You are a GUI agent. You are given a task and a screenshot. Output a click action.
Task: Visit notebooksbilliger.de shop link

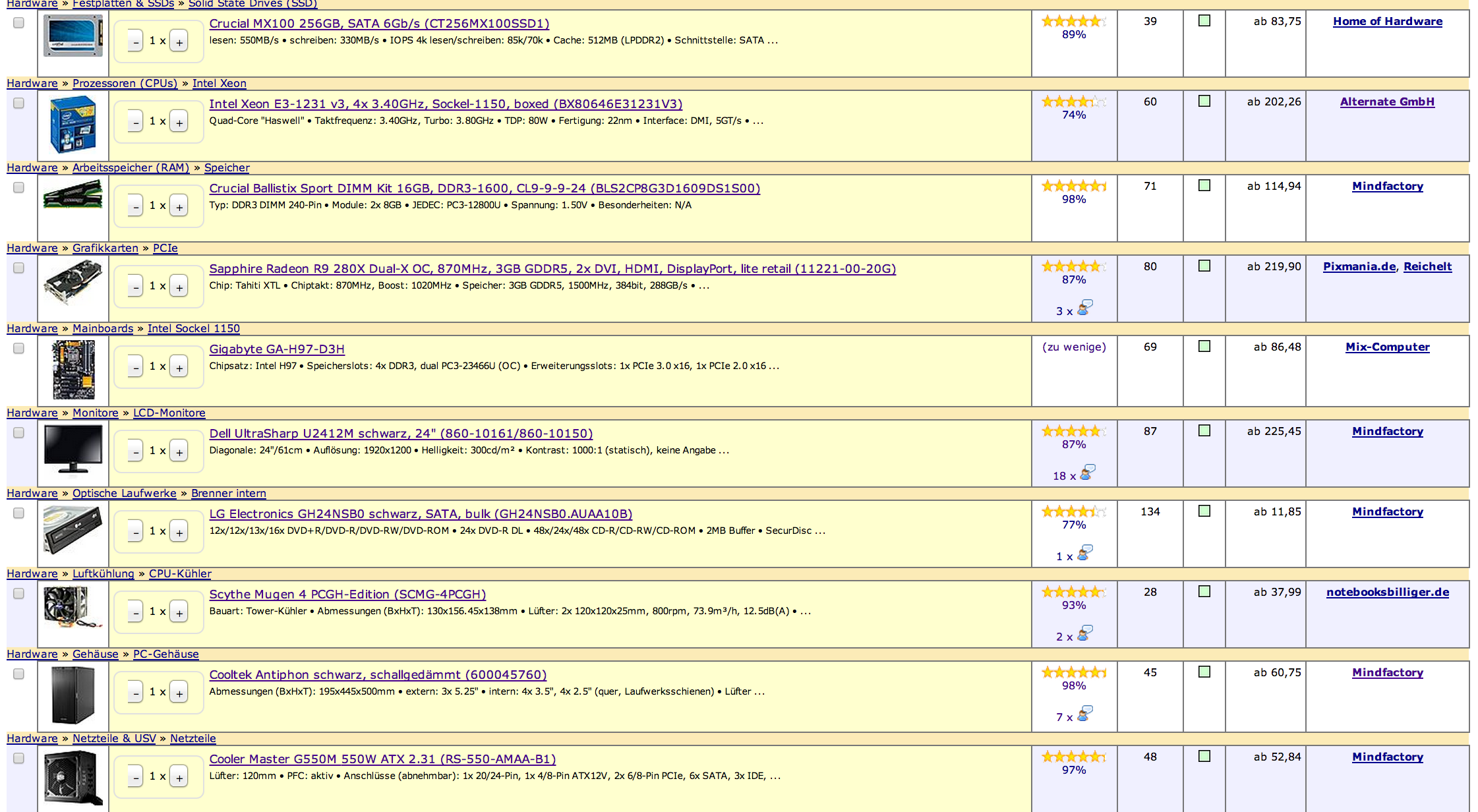[x=1387, y=593]
